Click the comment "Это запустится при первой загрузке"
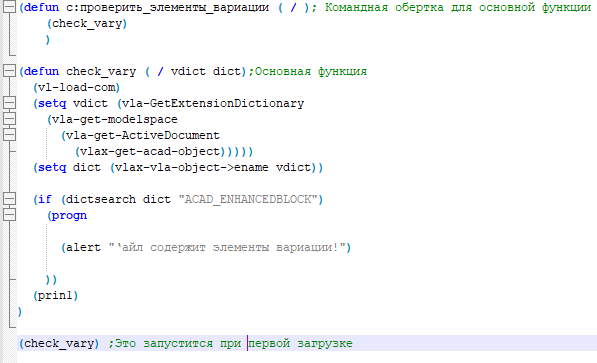597x363 pixels. coord(233,343)
